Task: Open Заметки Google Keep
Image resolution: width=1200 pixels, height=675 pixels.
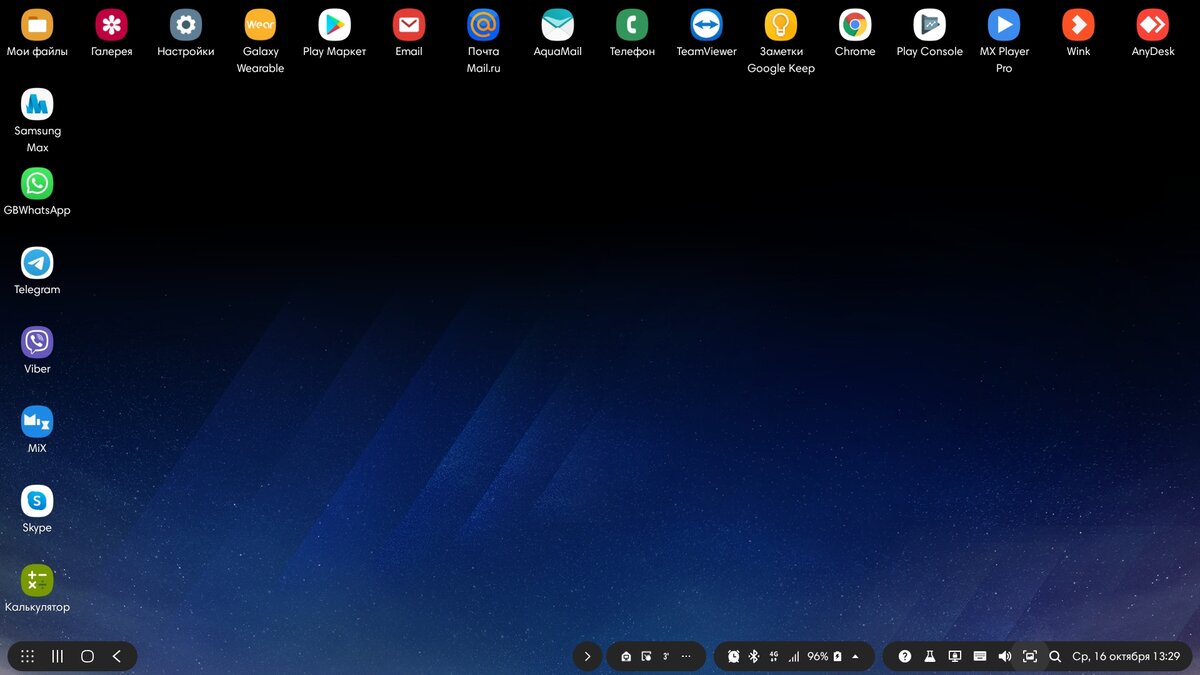Action: [x=781, y=41]
